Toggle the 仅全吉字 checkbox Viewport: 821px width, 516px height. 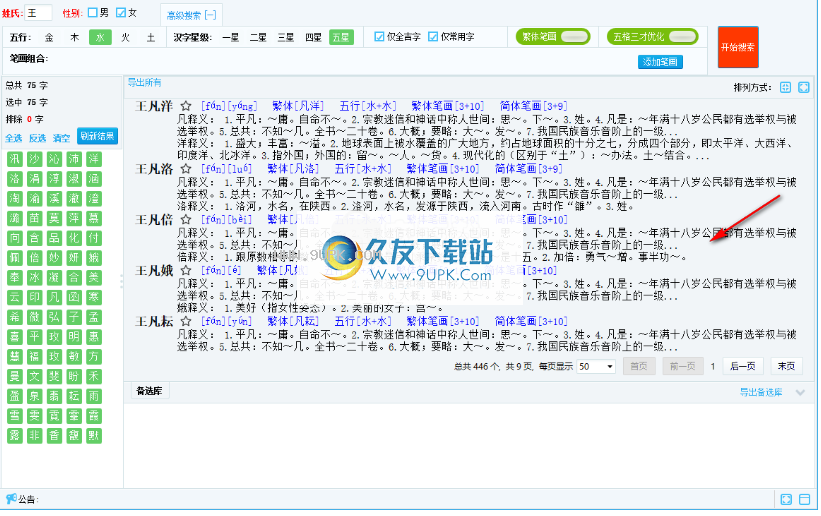379,37
